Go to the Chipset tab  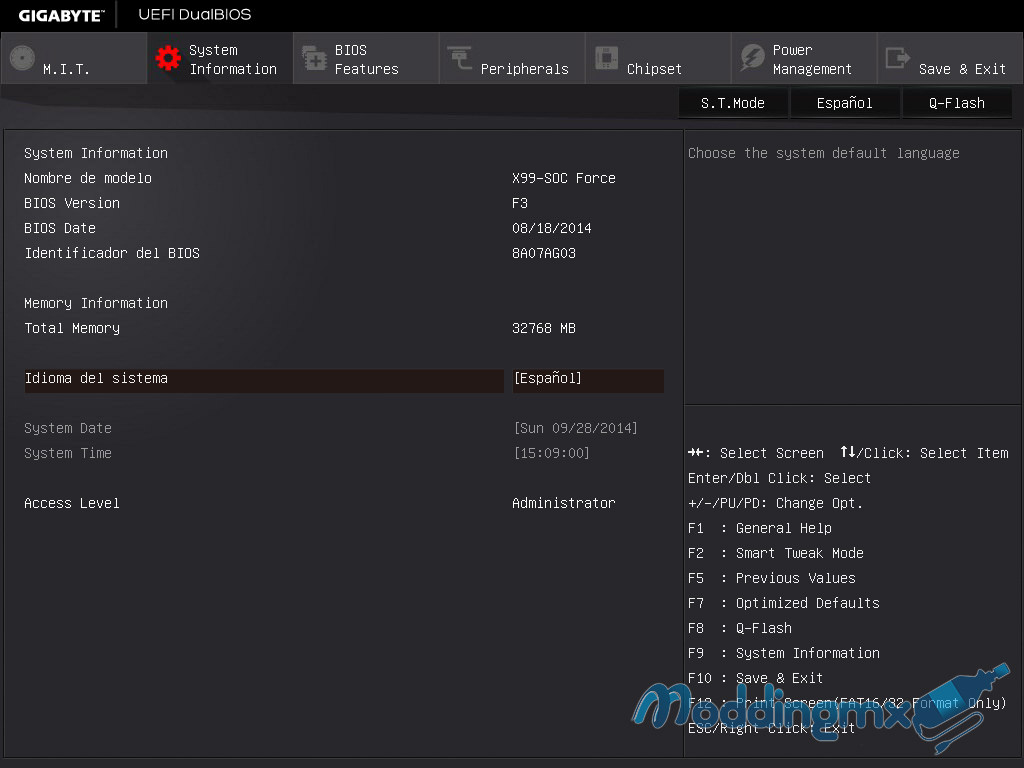[x=658, y=58]
